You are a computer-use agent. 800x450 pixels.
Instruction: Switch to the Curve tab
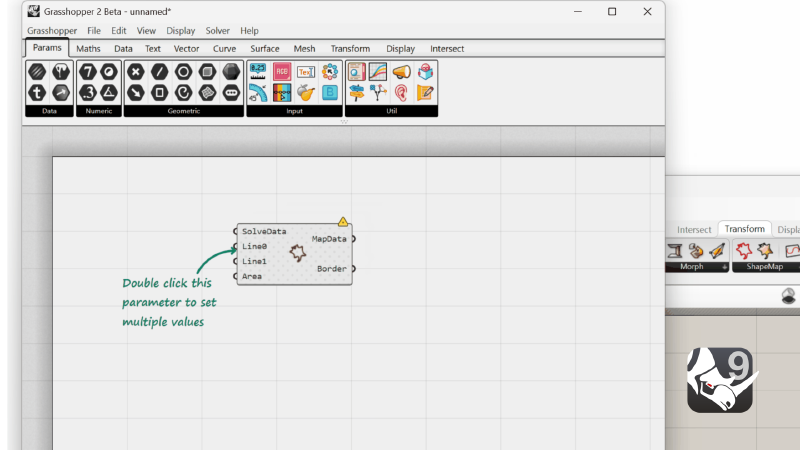(x=224, y=48)
